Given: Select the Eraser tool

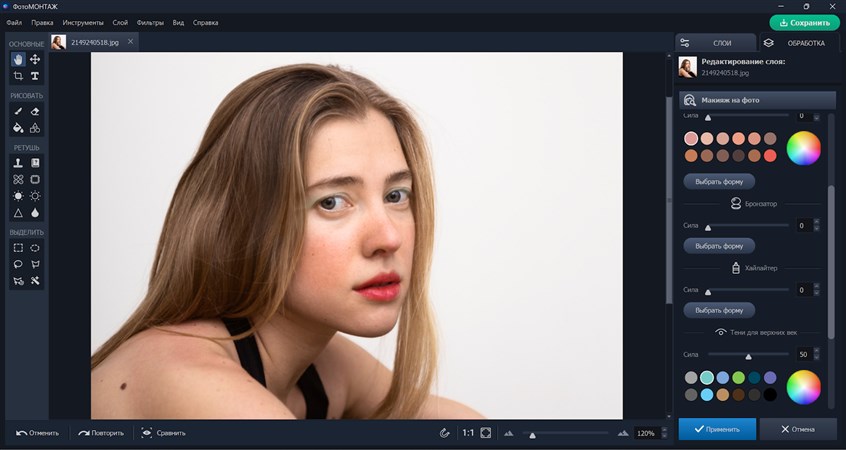Looking at the screenshot, I should coord(35,112).
